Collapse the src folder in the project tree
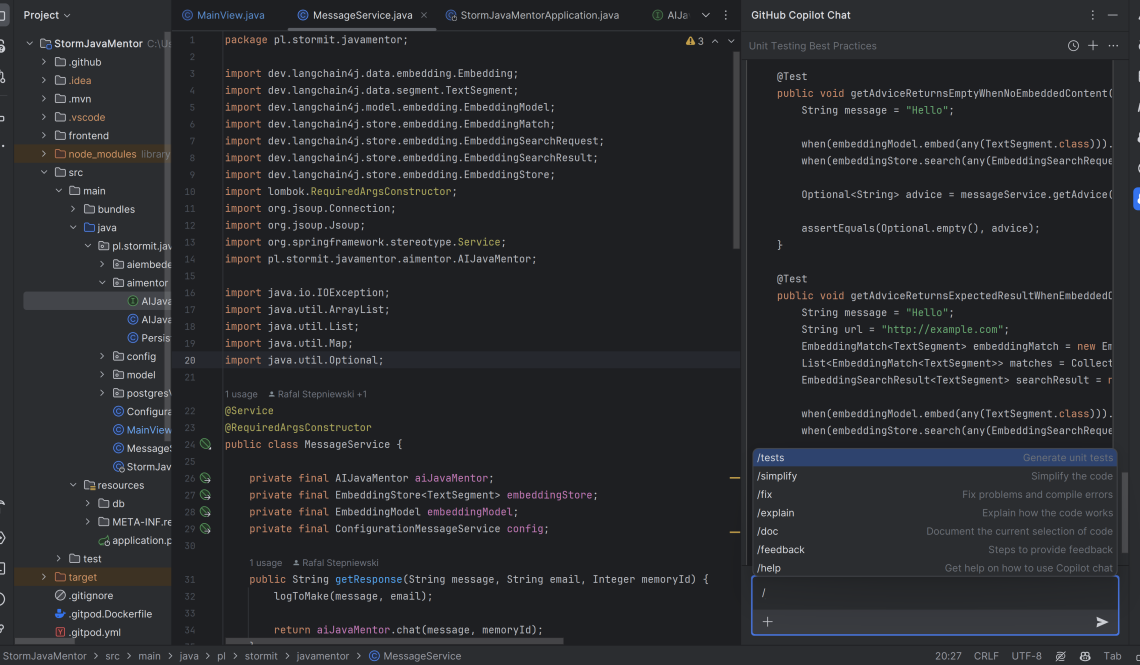 [x=42, y=172]
